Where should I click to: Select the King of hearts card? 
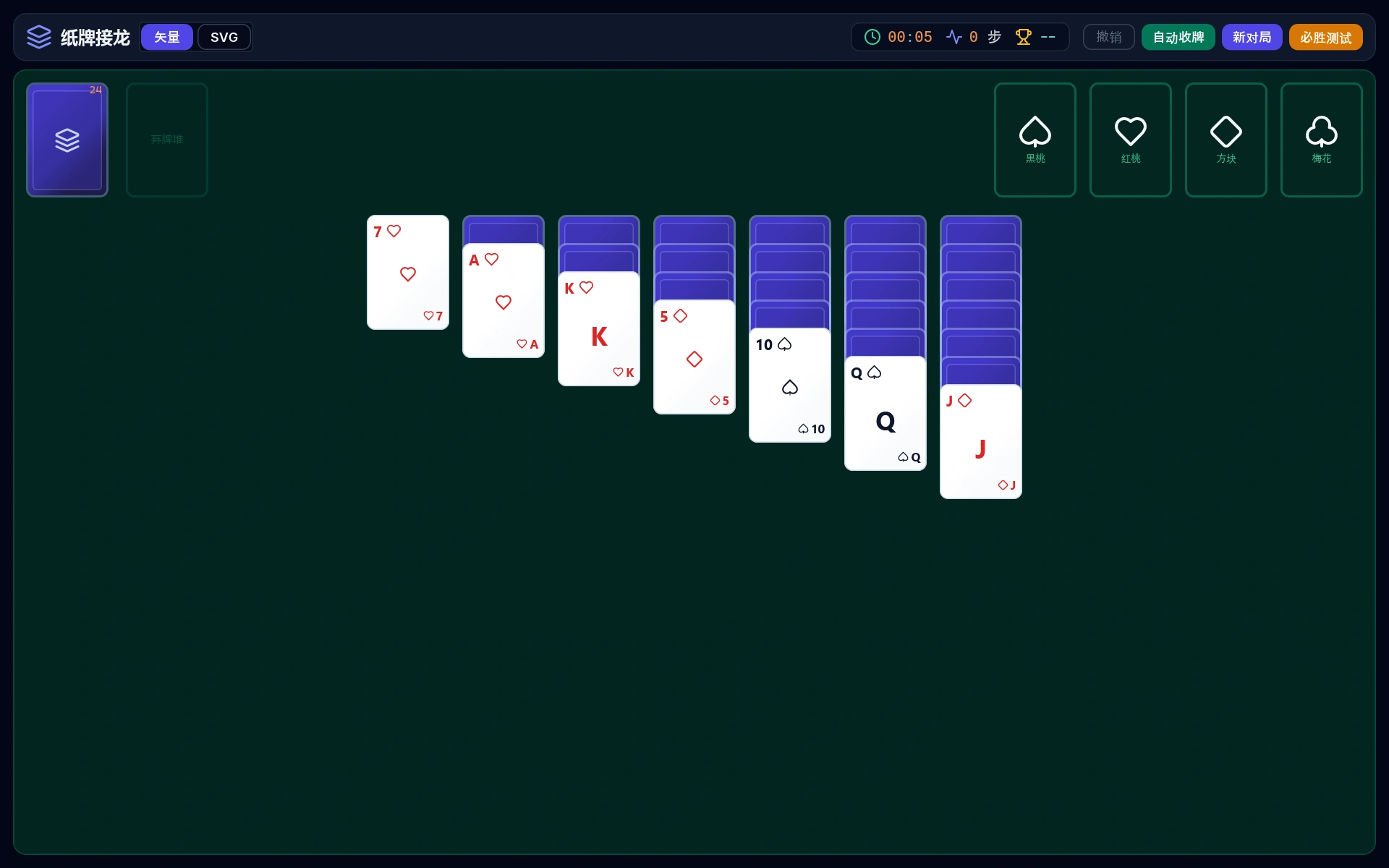[x=599, y=328]
